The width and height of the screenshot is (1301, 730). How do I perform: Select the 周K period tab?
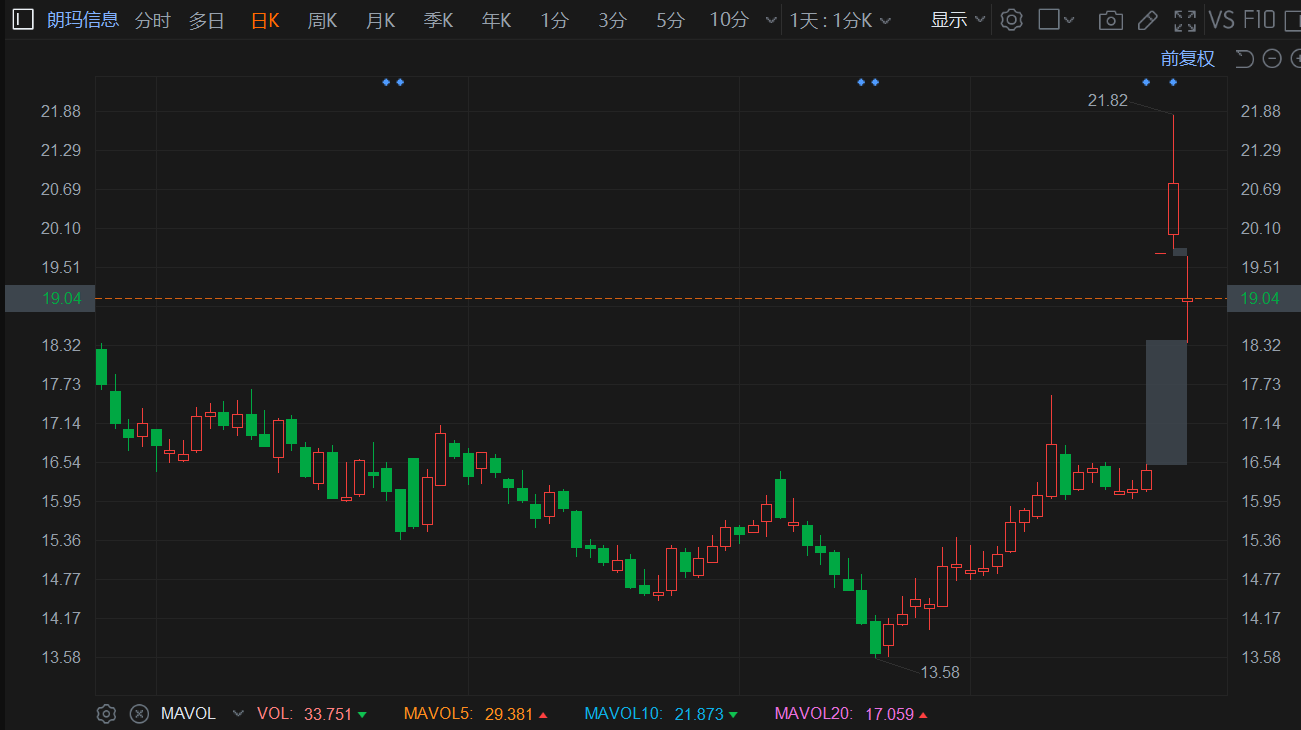[323, 20]
